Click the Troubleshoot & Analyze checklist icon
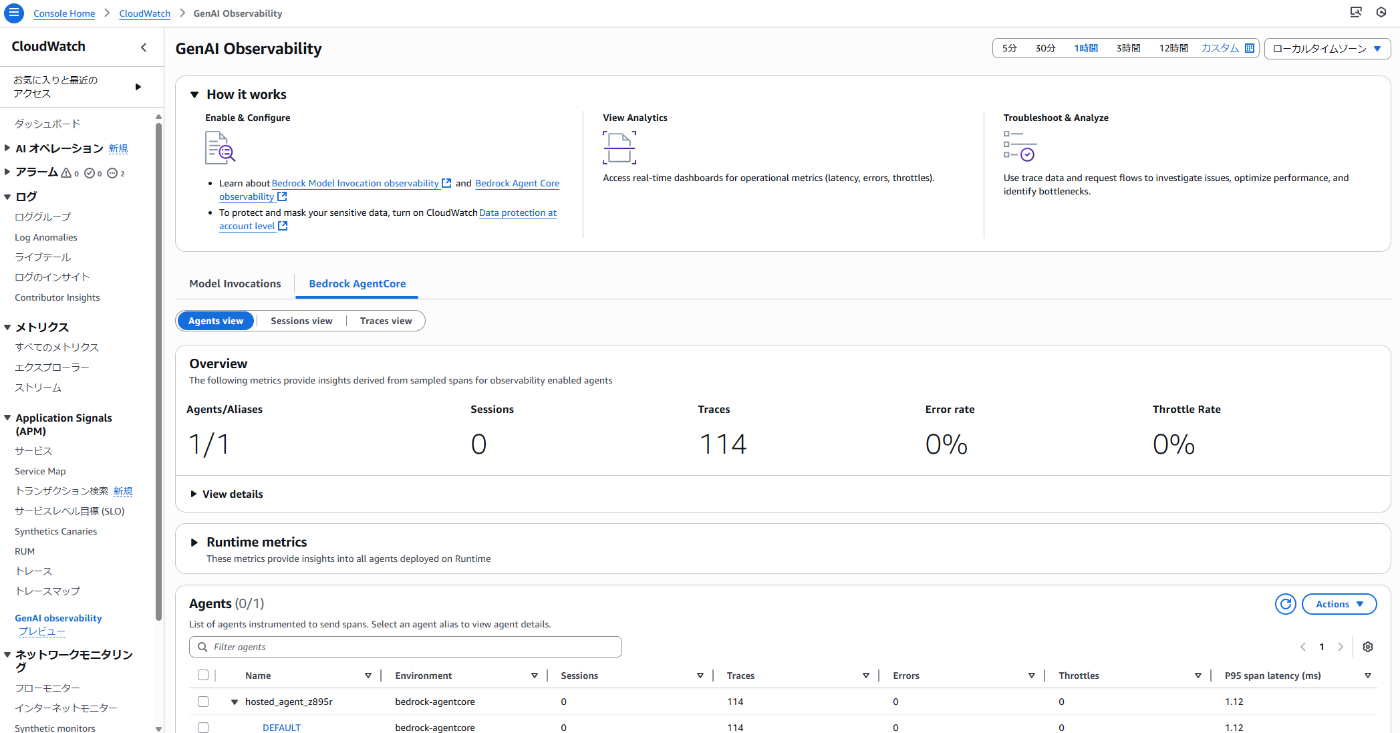 pyautogui.click(x=1019, y=146)
